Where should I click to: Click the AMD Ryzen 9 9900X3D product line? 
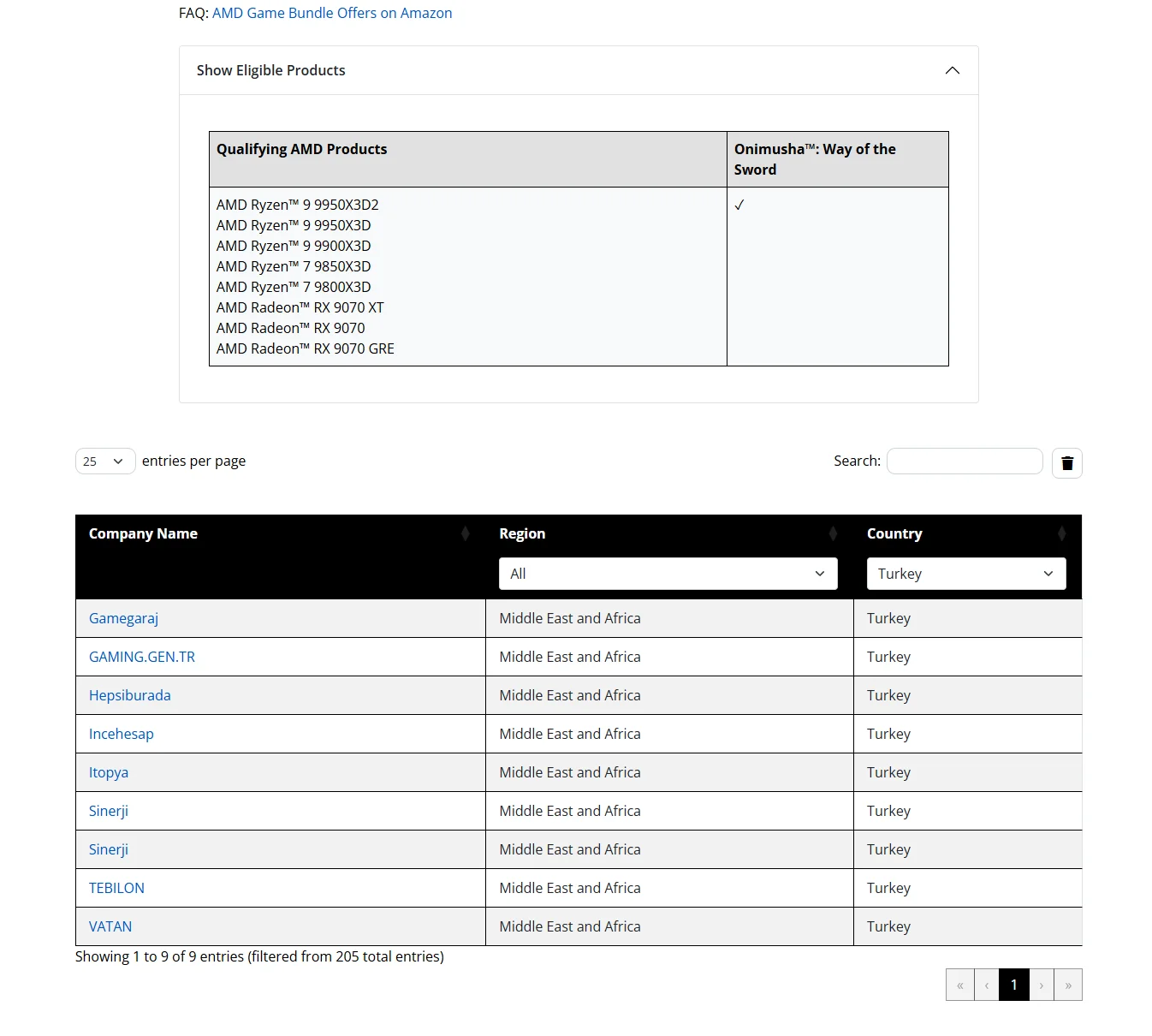coord(294,246)
